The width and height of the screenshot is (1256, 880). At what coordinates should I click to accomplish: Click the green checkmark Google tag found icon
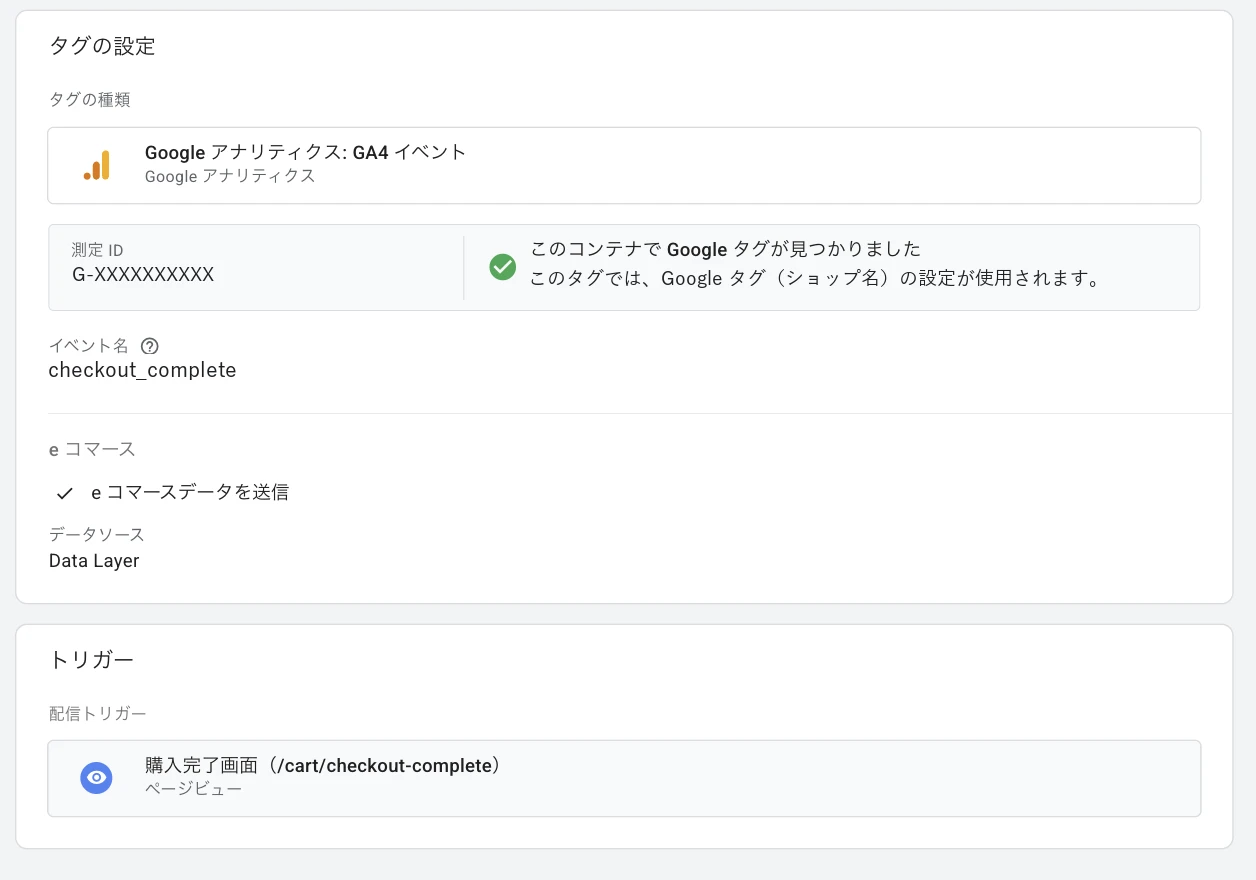(x=502, y=267)
